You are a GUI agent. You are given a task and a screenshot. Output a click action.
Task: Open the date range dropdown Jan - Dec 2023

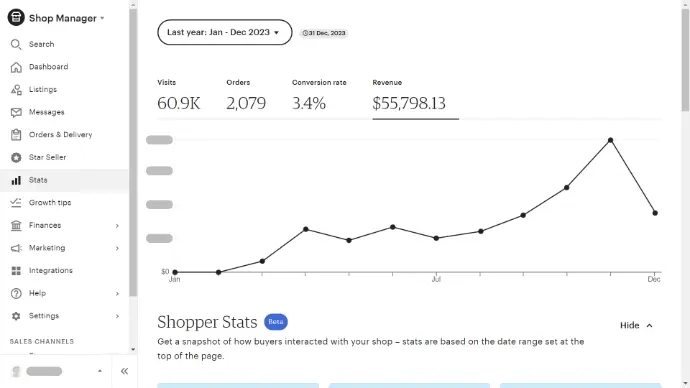pos(224,32)
